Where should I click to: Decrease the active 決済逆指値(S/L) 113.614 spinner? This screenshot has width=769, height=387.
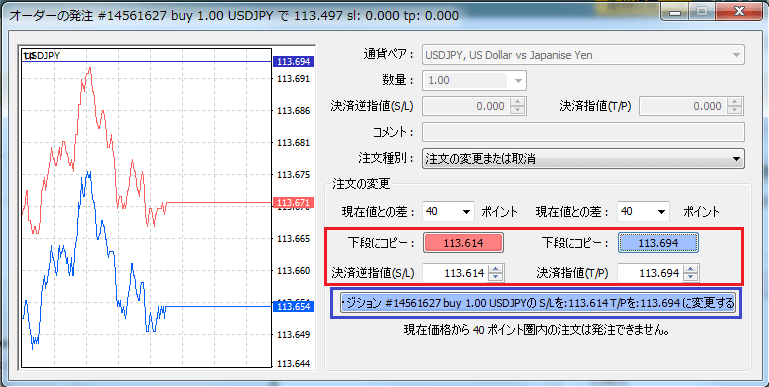tap(496, 277)
